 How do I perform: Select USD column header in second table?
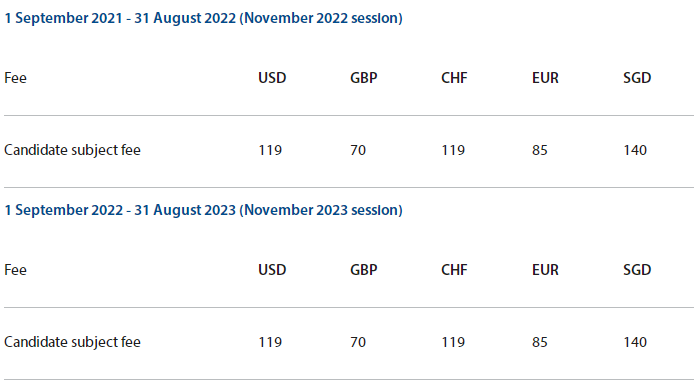click(272, 270)
